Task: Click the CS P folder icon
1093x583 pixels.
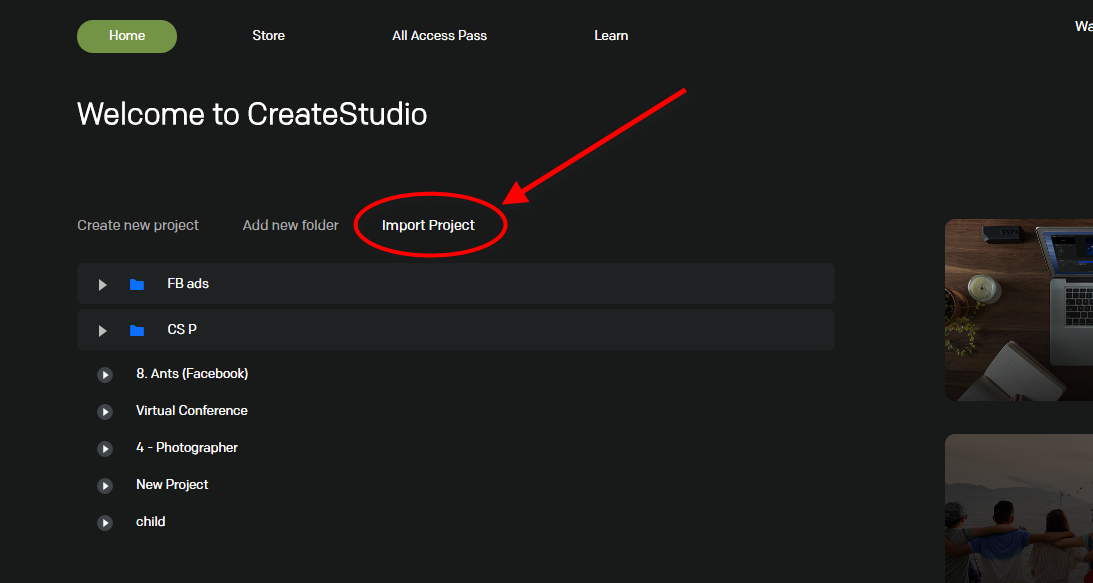Action: click(137, 331)
